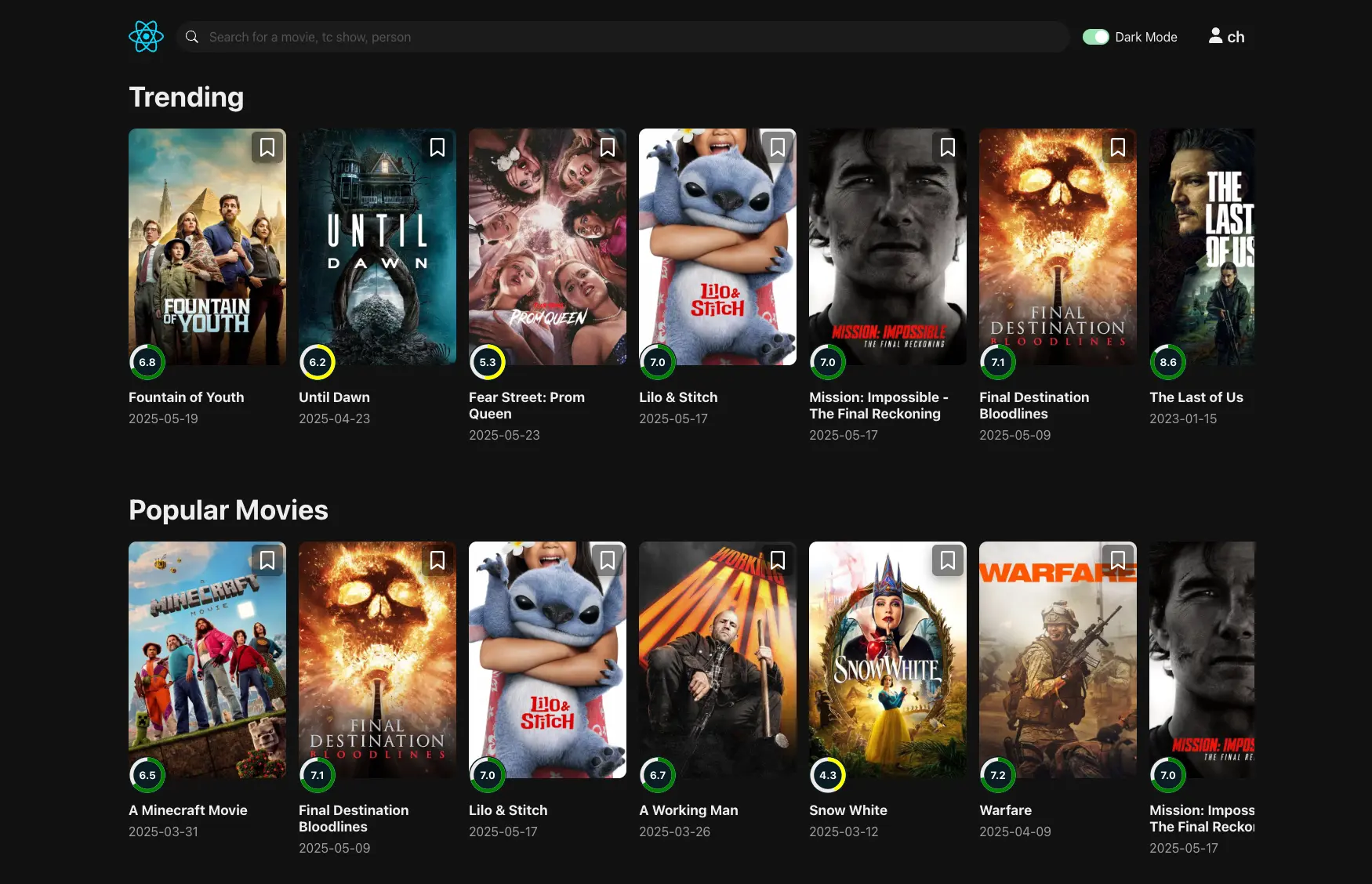Click the Until Dawn title
This screenshot has width=1372, height=884.
pos(334,397)
